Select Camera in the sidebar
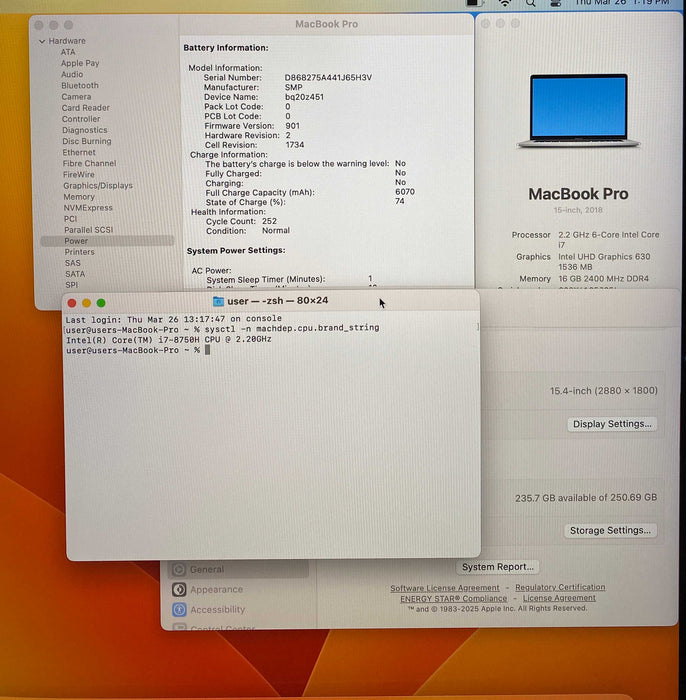The height and width of the screenshot is (700, 686). 76,96
